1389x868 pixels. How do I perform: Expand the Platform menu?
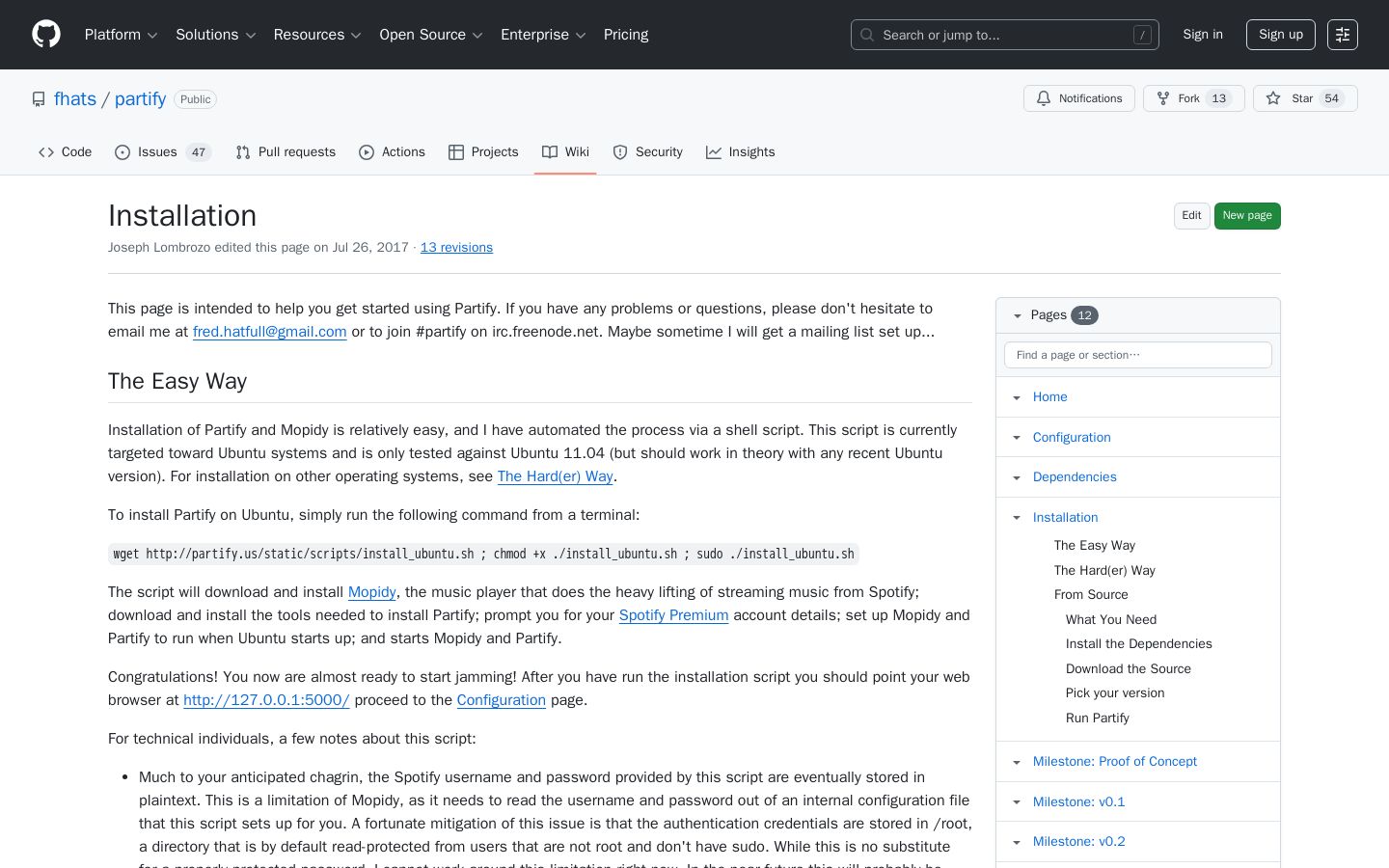(121, 35)
